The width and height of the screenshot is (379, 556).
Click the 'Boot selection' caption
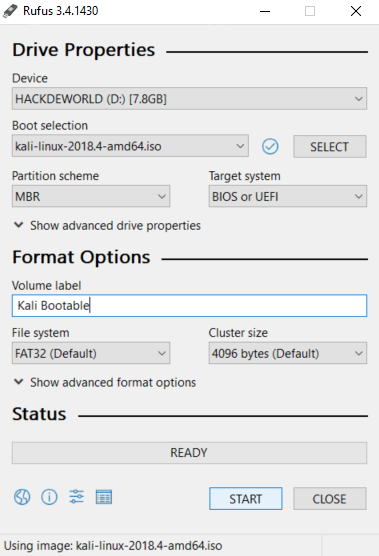tap(50, 126)
